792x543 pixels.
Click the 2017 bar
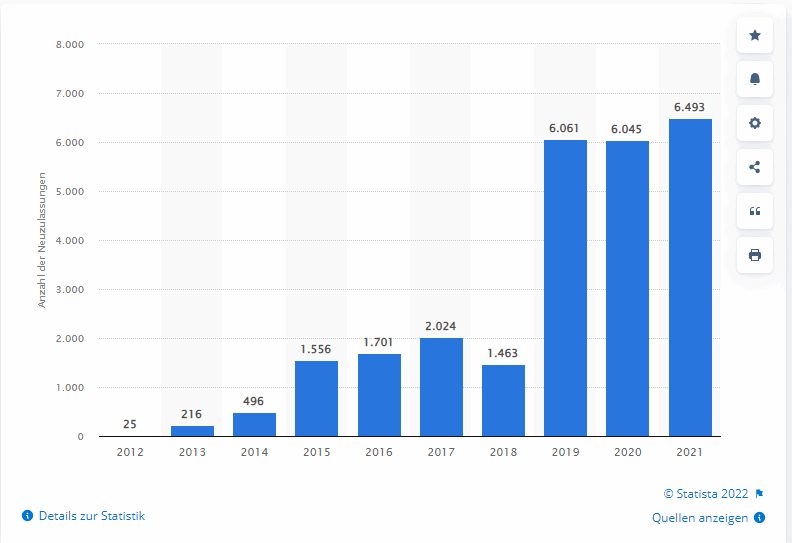pyautogui.click(x=441, y=387)
